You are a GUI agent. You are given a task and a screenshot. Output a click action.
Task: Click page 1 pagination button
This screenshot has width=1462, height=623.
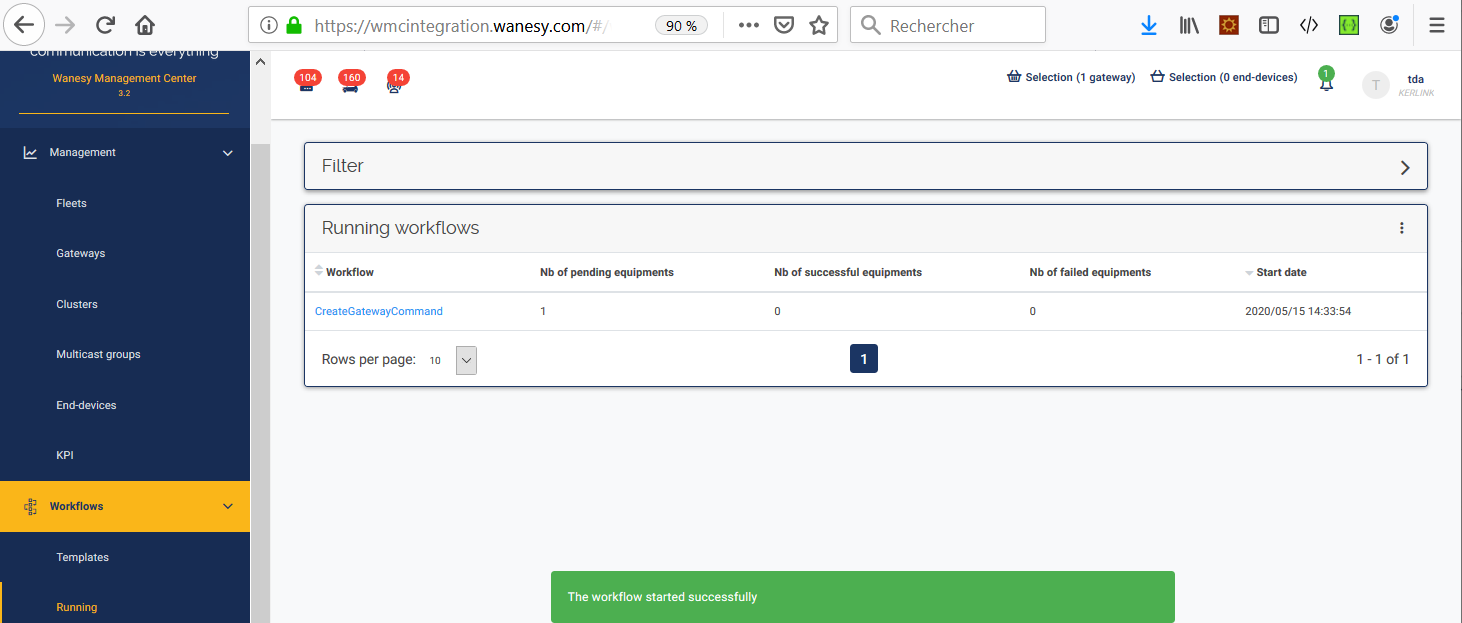pos(863,359)
